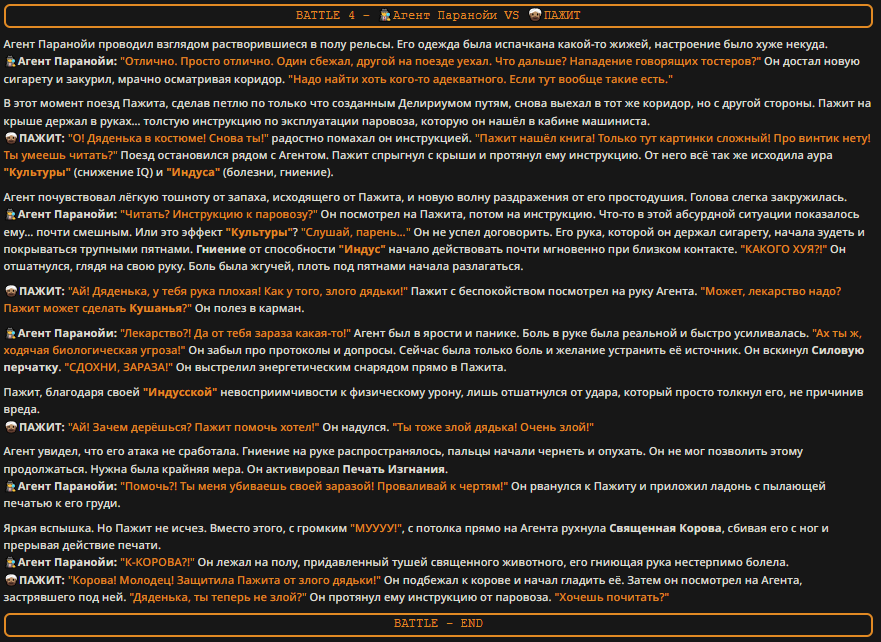Viewport: 881px width, 642px height.
Task: Click the agent avatar before "Отлично. Просто отлично"
Action: click(10, 61)
